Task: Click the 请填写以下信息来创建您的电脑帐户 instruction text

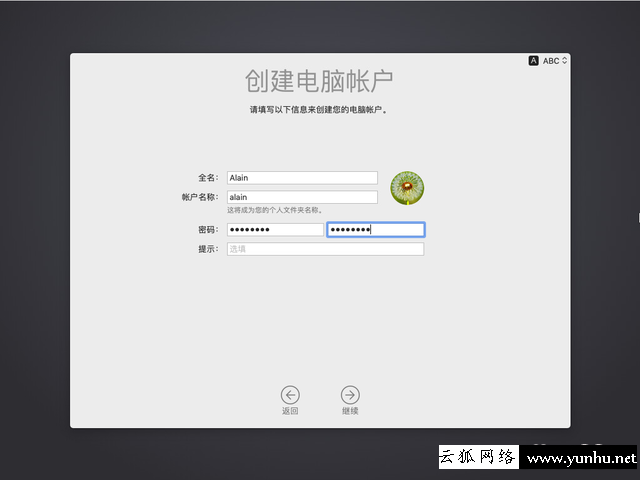Action: pyautogui.click(x=318, y=109)
